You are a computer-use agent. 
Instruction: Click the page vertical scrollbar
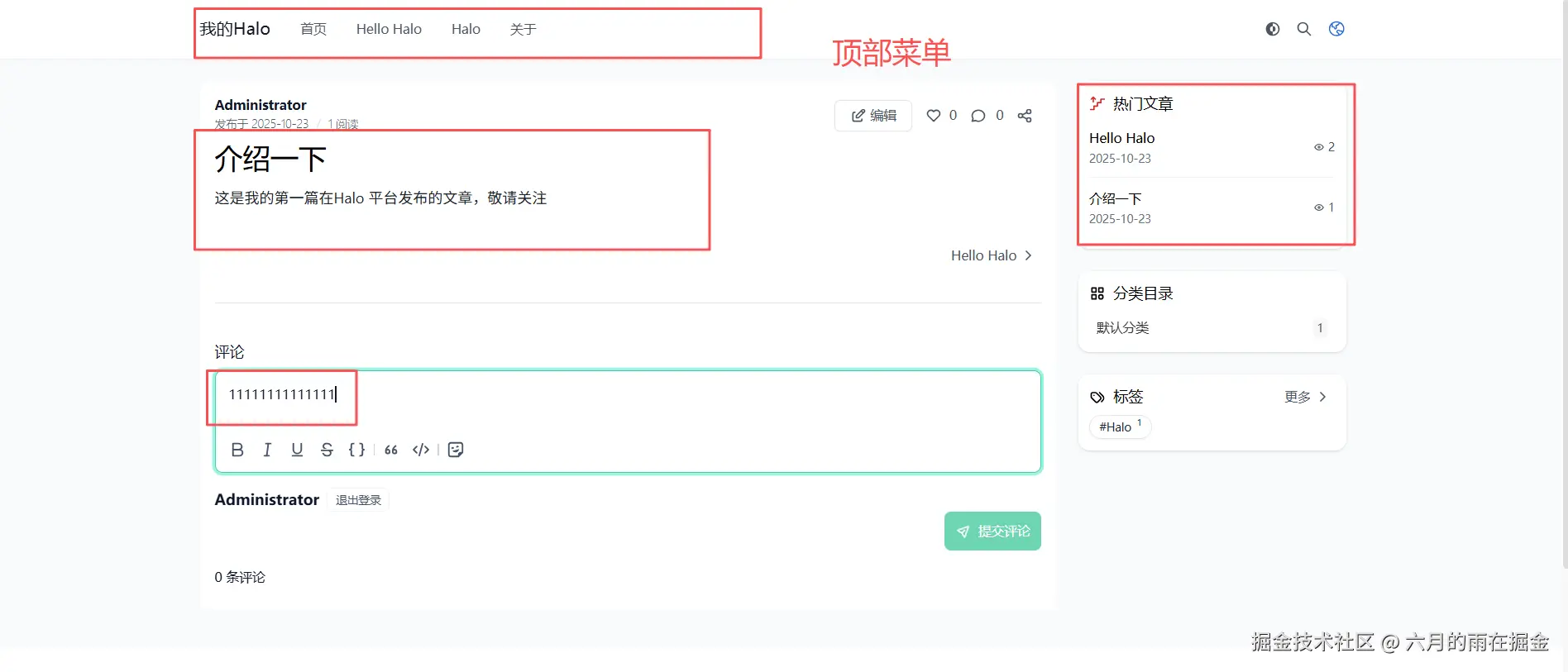(1564, 284)
